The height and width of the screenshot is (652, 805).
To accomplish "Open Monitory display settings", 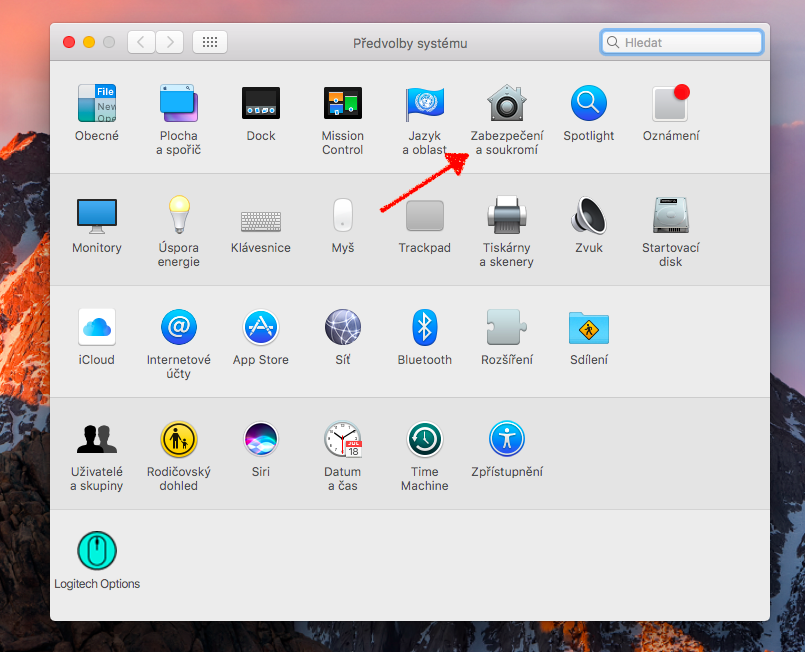I will tap(97, 216).
